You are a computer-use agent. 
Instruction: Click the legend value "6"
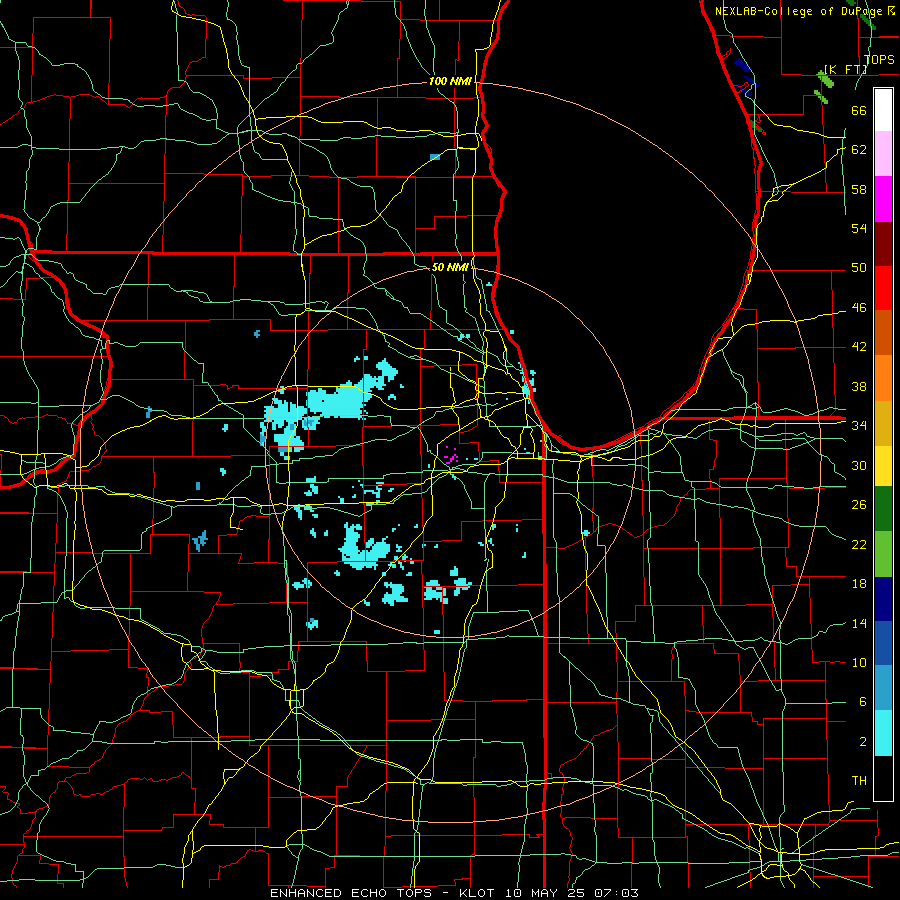(863, 701)
